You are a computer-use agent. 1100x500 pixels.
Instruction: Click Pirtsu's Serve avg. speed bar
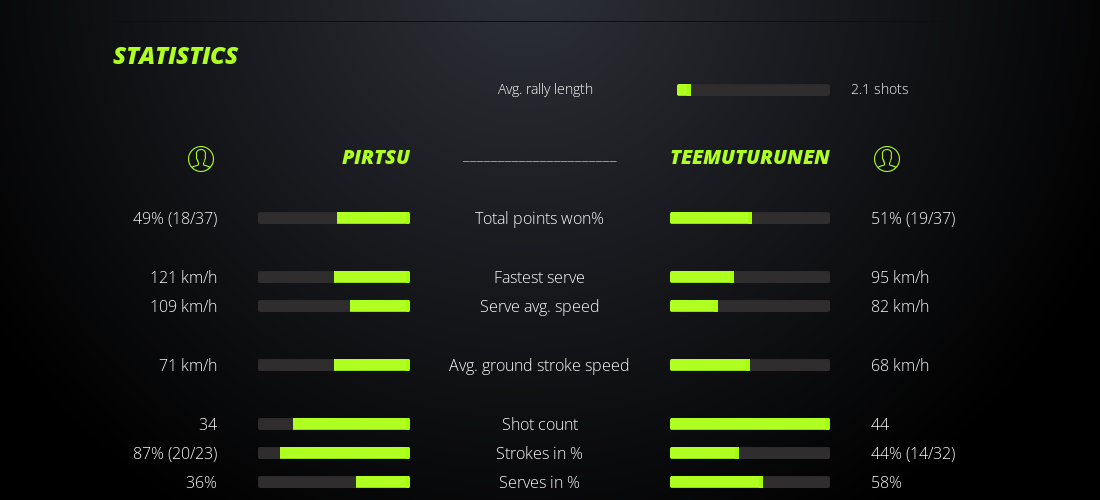tap(334, 306)
